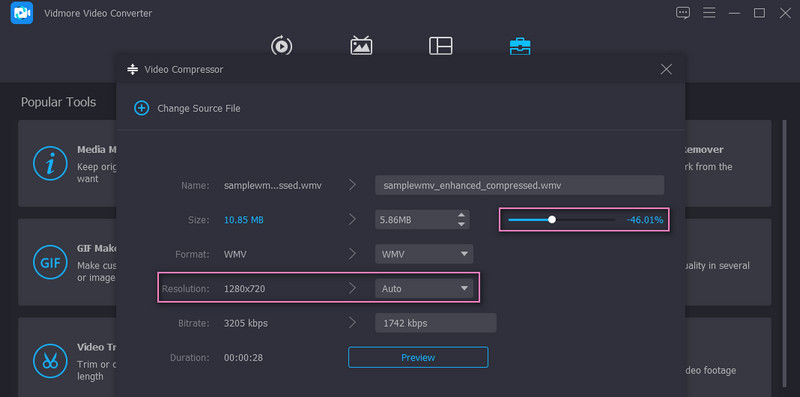Decrease output size with down arrow
The height and width of the screenshot is (397, 800).
coord(461,225)
